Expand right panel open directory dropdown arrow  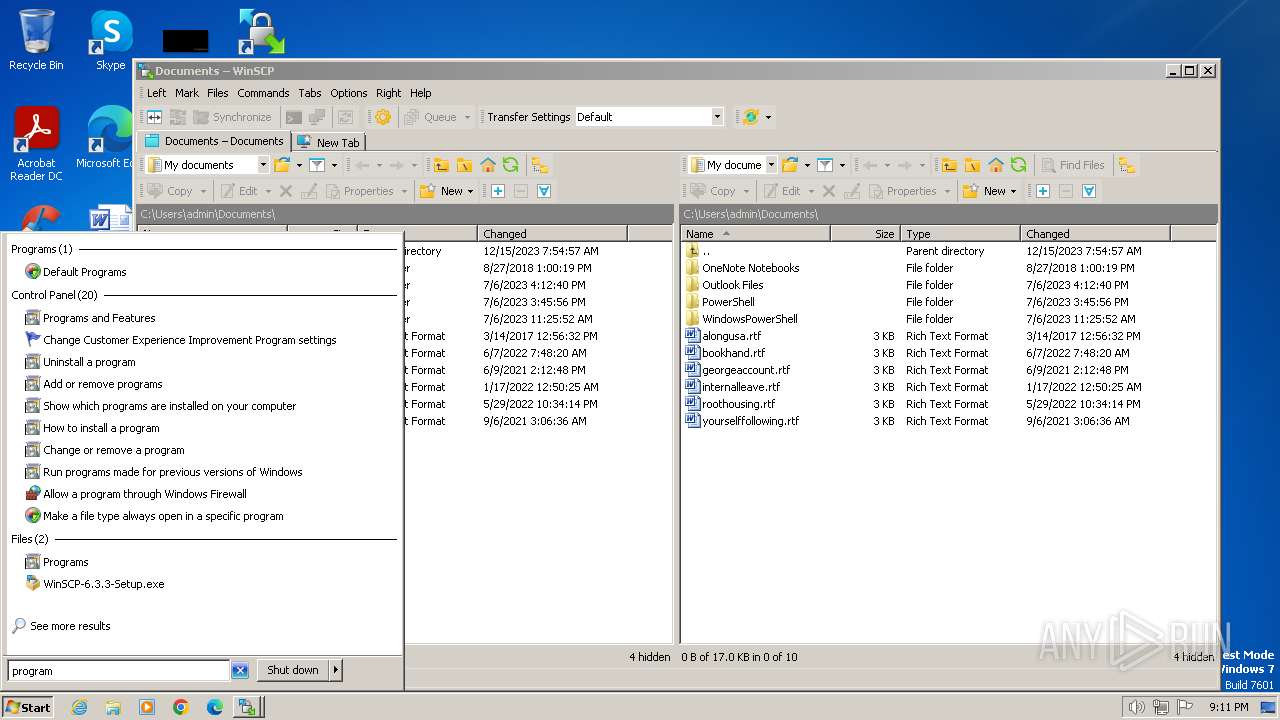[x=807, y=165]
